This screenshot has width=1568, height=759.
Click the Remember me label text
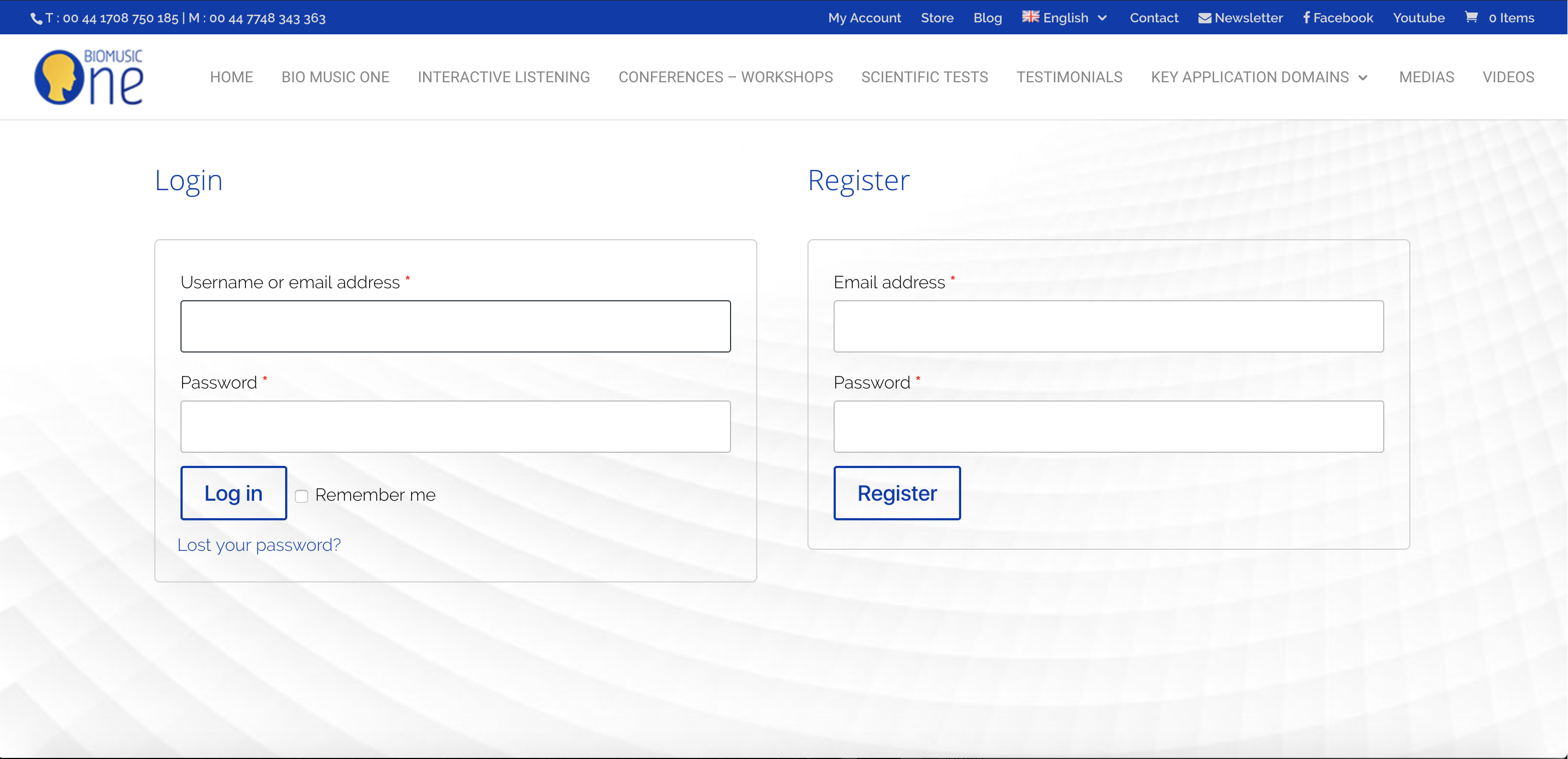[x=375, y=495]
